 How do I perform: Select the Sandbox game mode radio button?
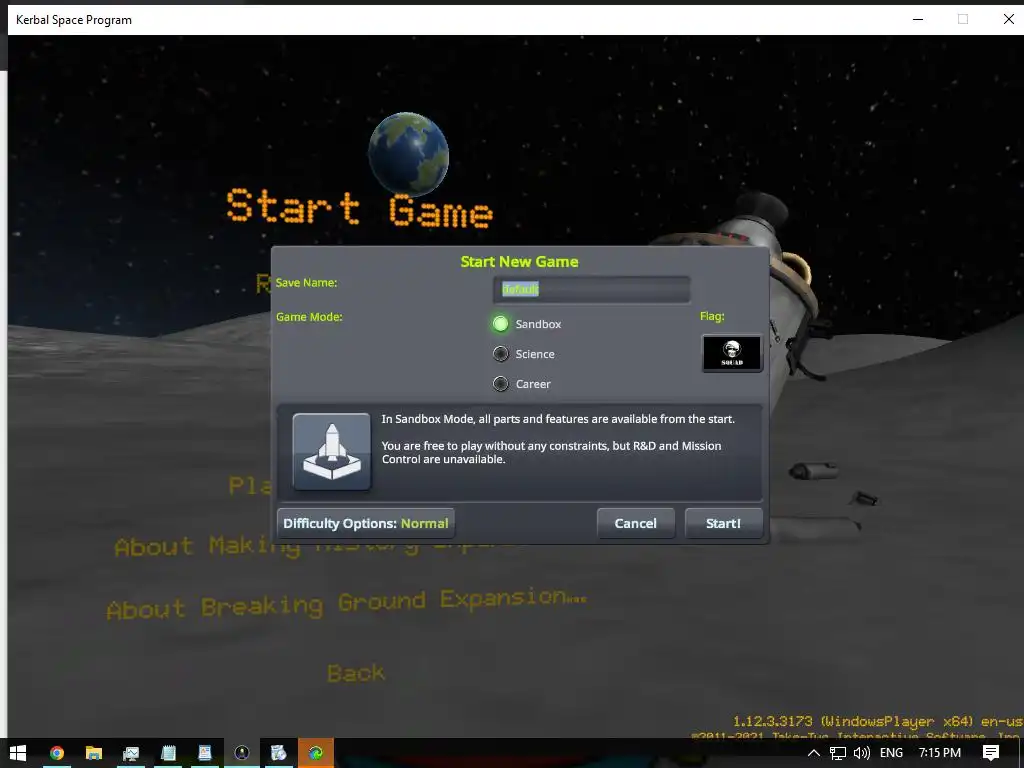pyautogui.click(x=501, y=324)
